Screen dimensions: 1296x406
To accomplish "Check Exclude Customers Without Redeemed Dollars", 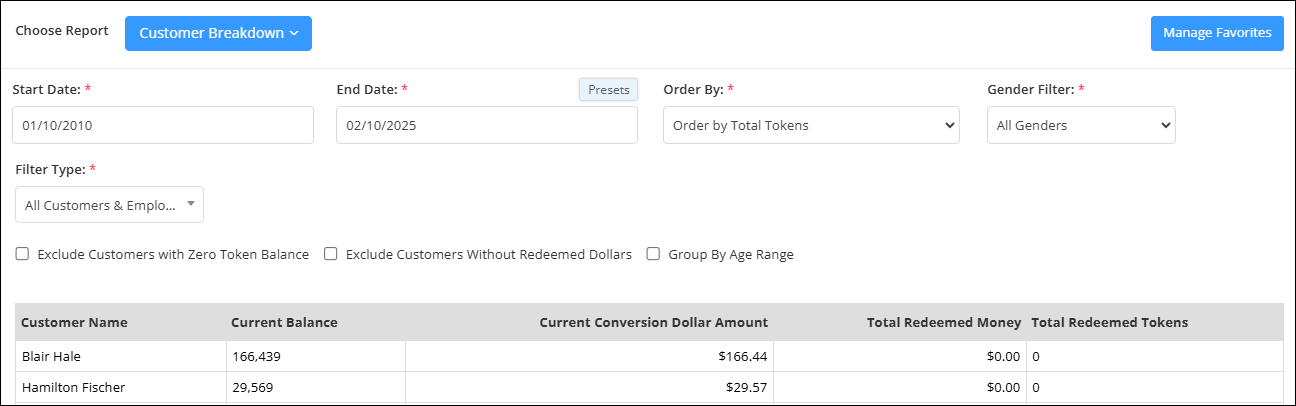I will (x=330, y=254).
